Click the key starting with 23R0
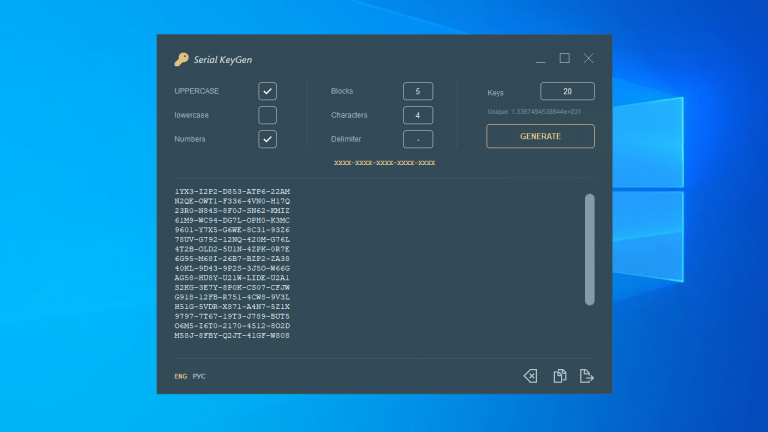768x432 pixels. pyautogui.click(x=232, y=211)
